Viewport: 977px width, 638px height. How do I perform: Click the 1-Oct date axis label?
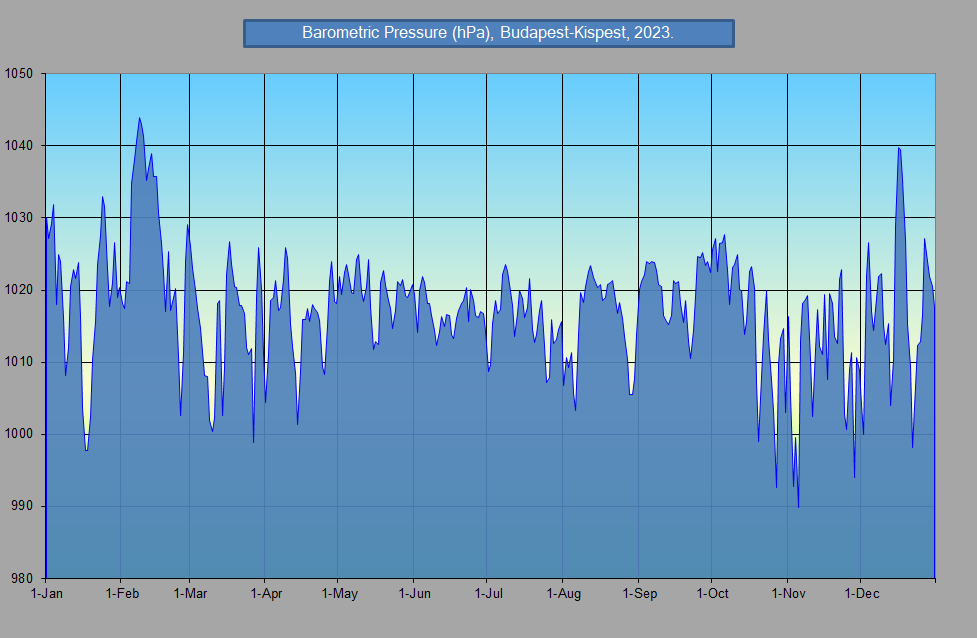coord(712,594)
